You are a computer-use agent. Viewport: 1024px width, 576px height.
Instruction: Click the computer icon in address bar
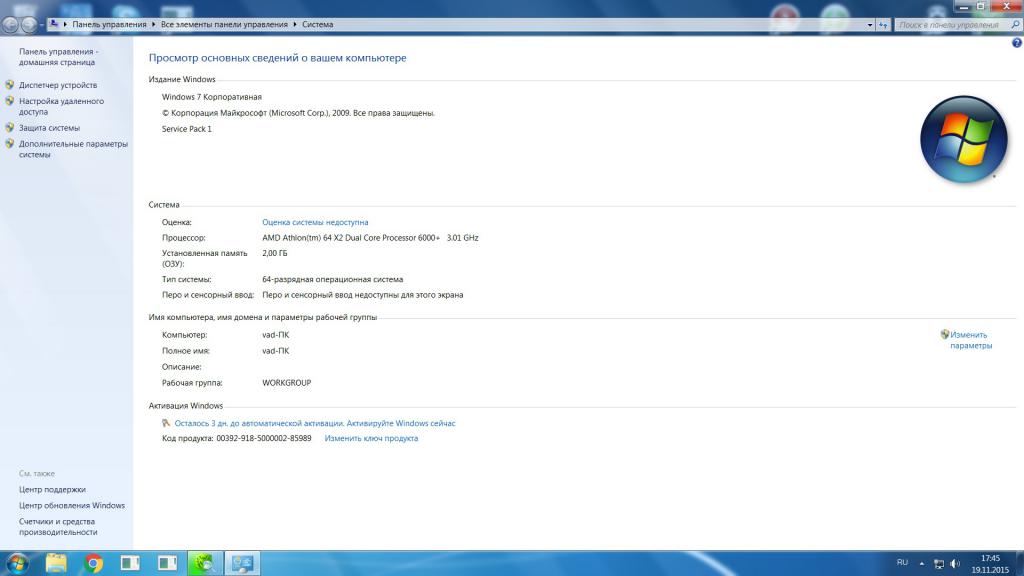54,24
